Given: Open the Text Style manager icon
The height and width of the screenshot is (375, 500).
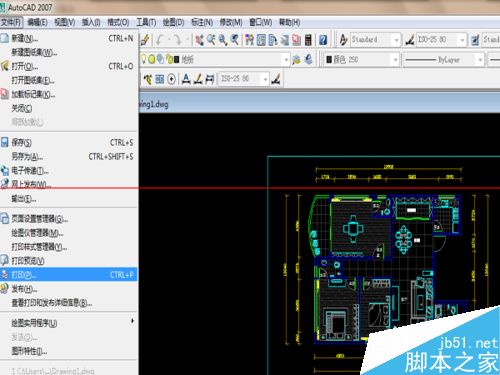Looking at the screenshot, I should [x=343, y=40].
